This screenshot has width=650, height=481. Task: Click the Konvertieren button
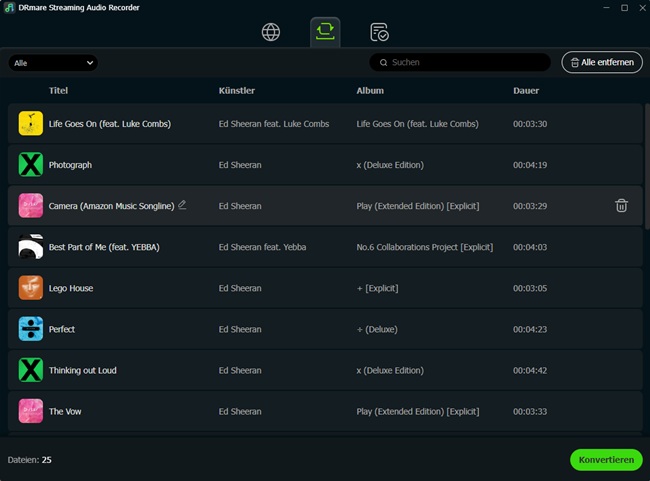coord(606,459)
